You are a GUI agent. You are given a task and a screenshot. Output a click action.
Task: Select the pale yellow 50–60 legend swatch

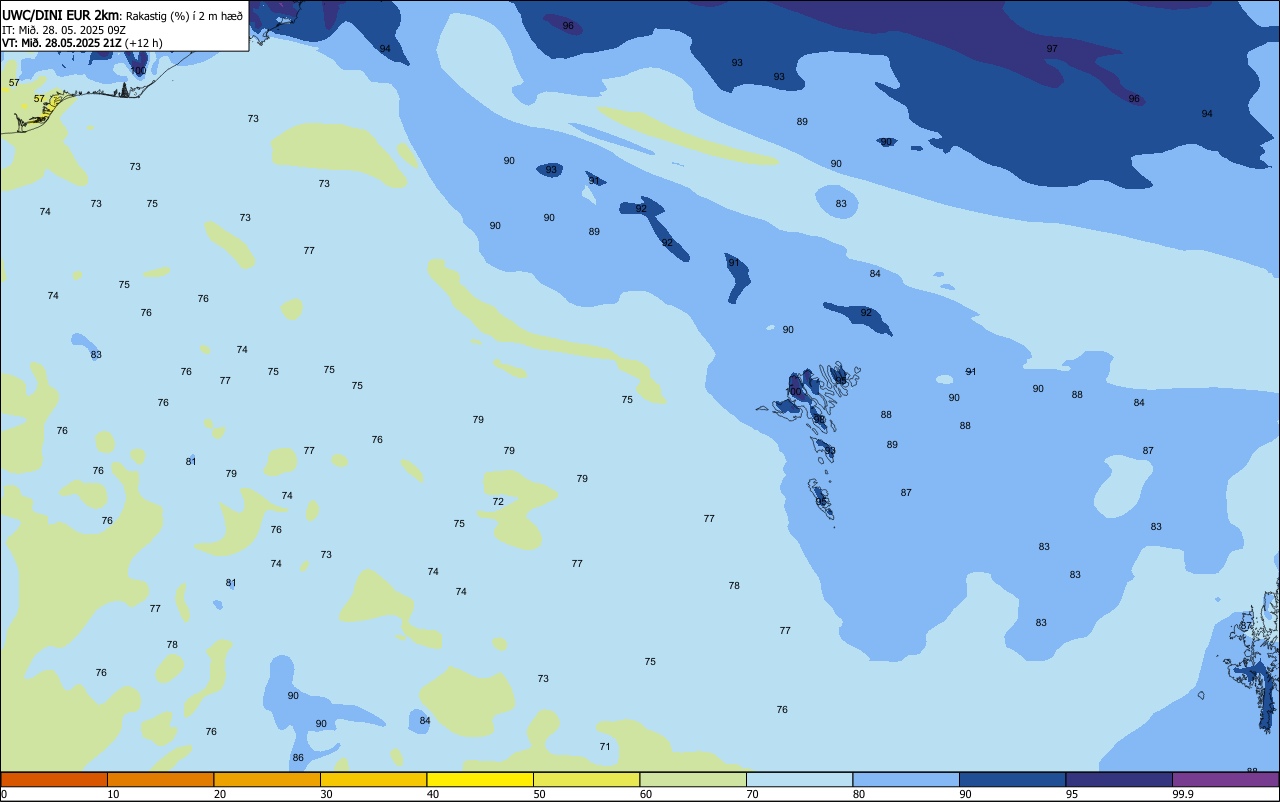coord(586,779)
